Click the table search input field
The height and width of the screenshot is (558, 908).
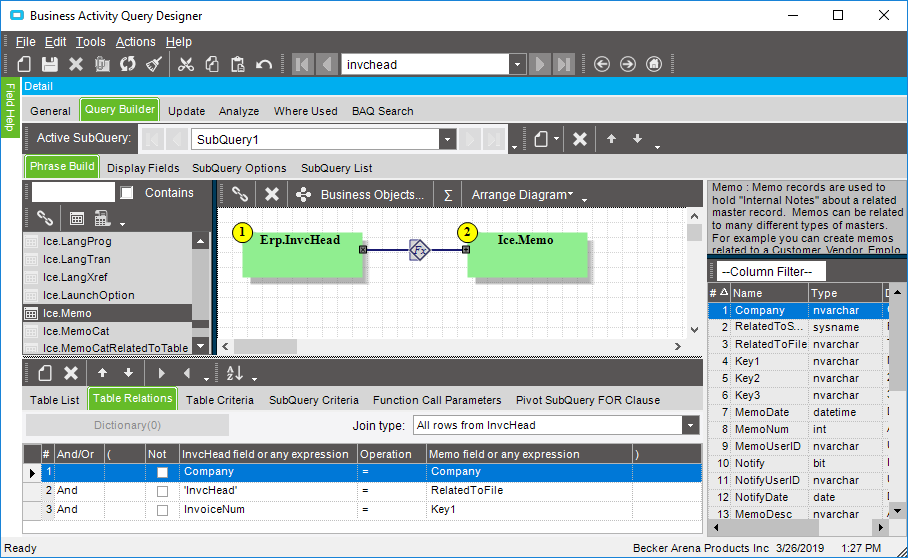[x=73, y=192]
